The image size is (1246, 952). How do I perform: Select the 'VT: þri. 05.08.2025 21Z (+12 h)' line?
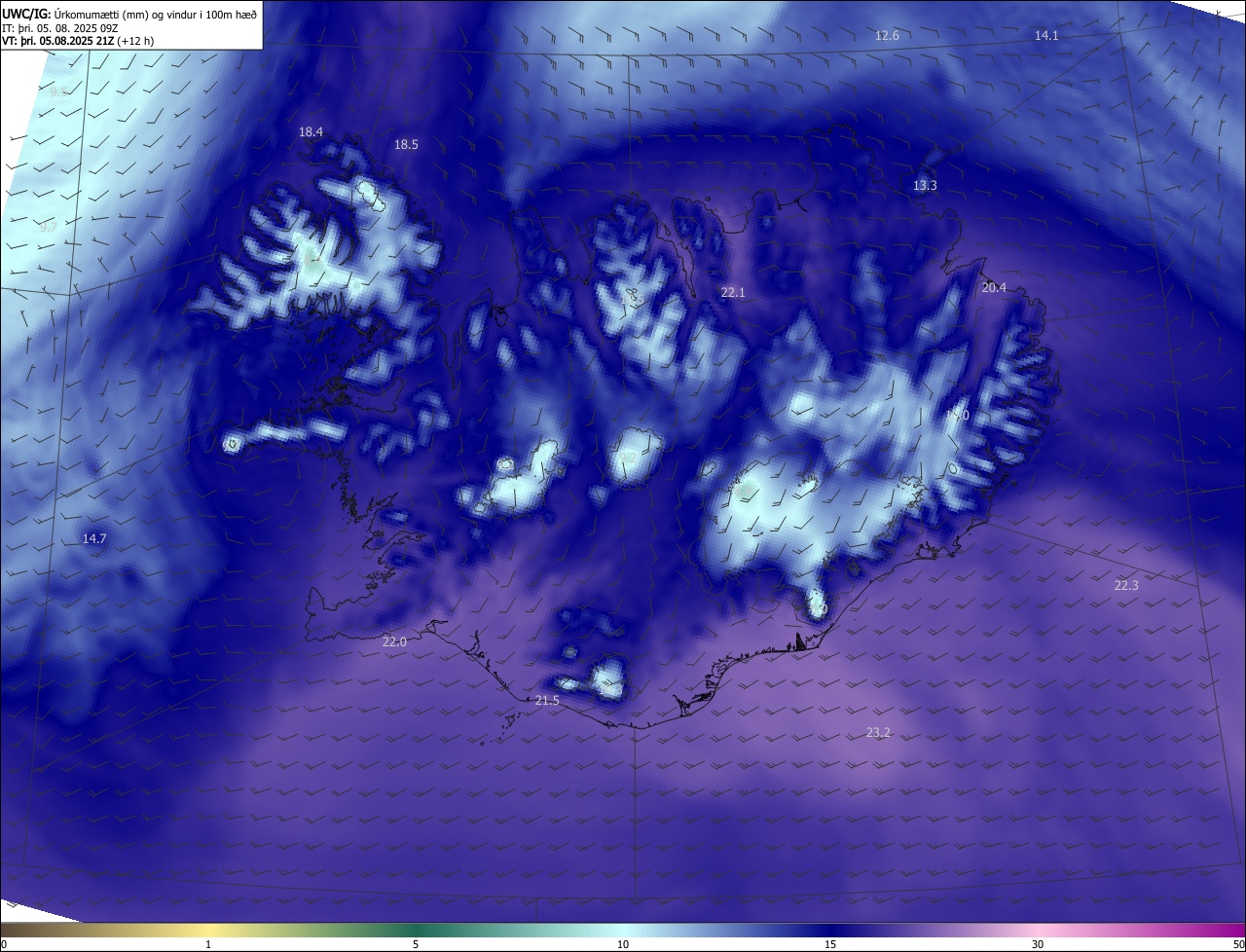pos(78,41)
